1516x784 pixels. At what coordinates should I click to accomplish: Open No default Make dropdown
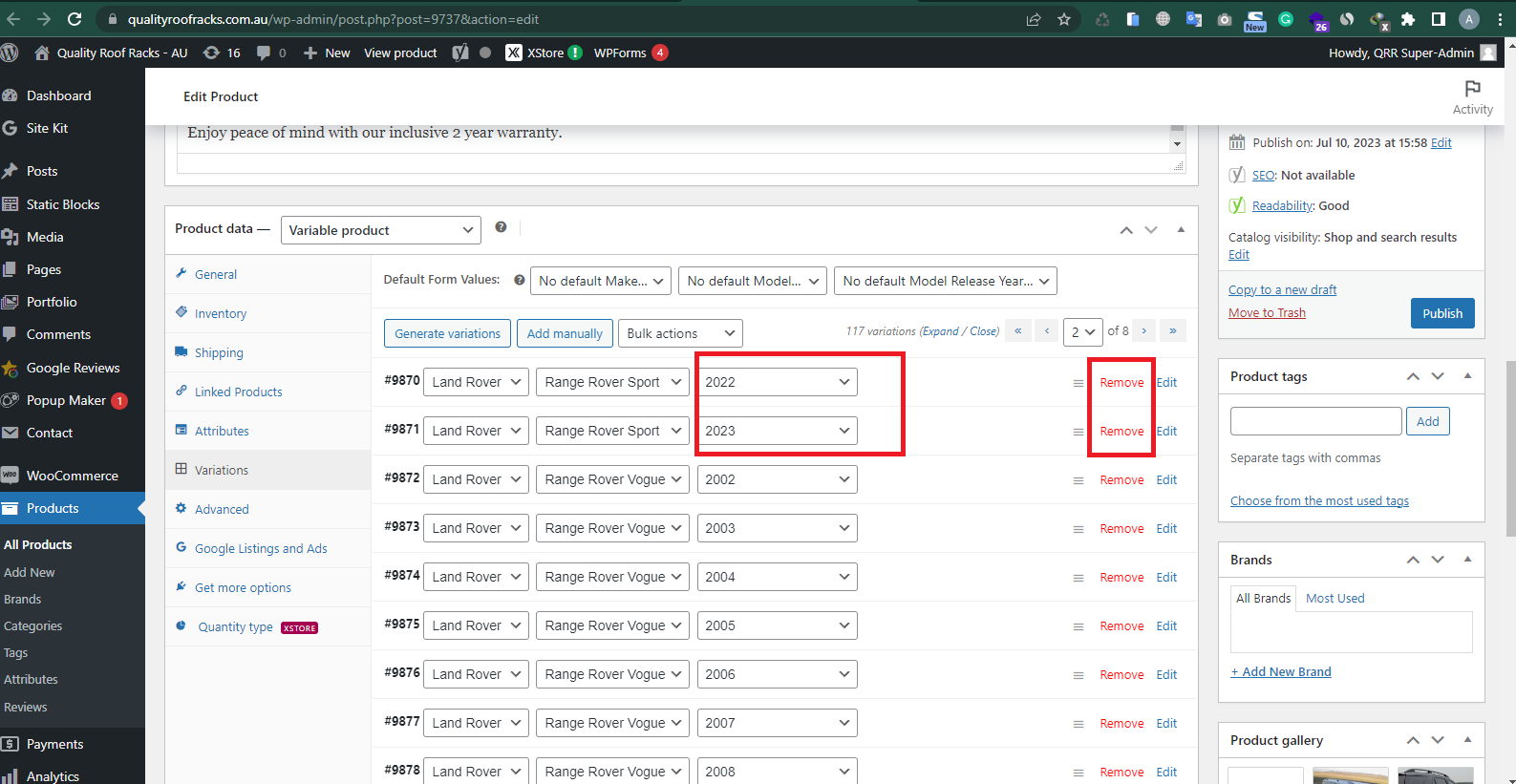(601, 281)
